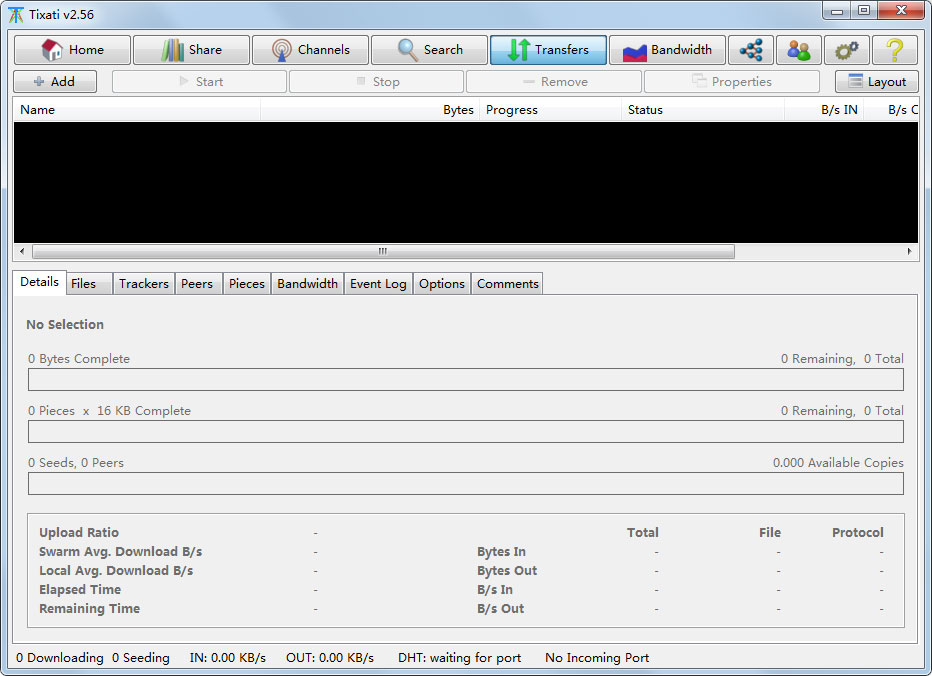The image size is (932, 676).
Task: Open the Trackers tab
Action: 144,284
